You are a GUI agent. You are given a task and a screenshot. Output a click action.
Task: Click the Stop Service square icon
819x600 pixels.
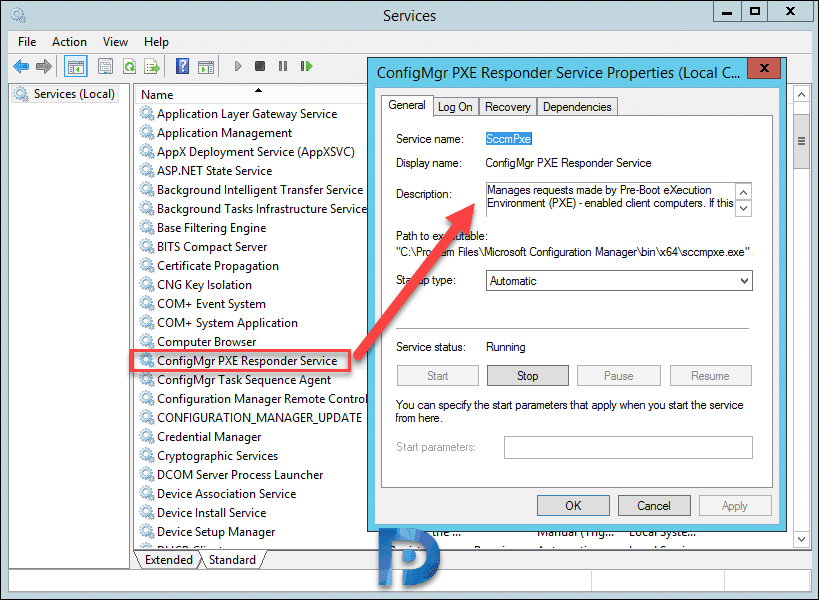[x=260, y=66]
